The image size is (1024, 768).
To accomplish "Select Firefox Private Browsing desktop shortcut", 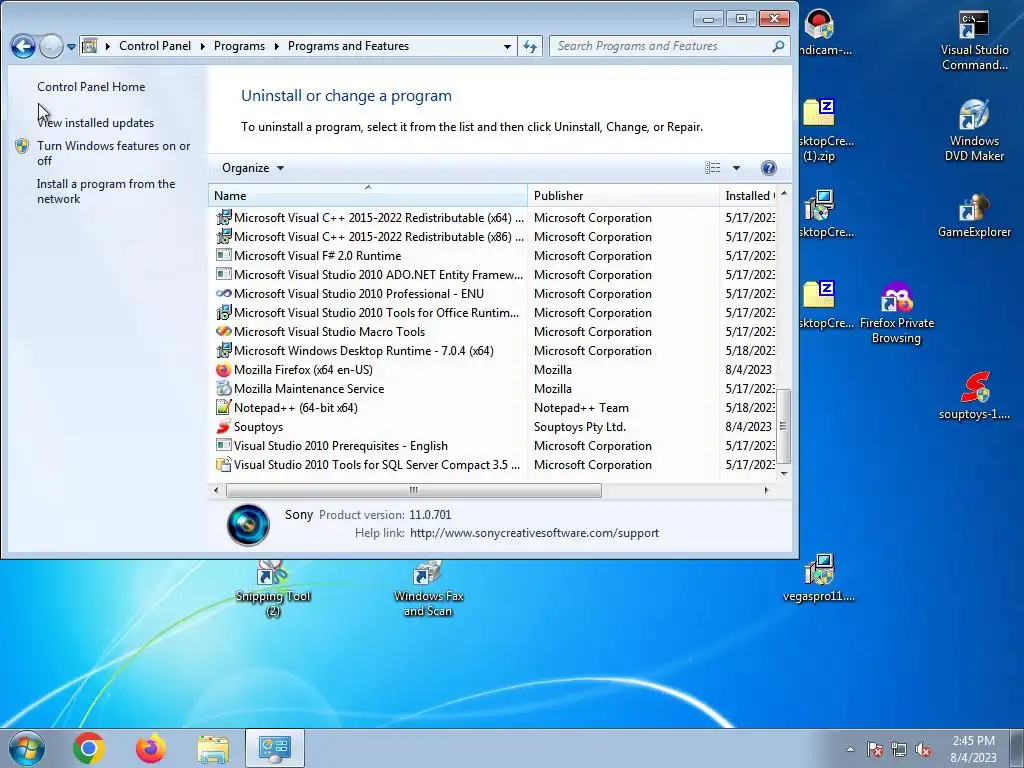I will pyautogui.click(x=897, y=313).
